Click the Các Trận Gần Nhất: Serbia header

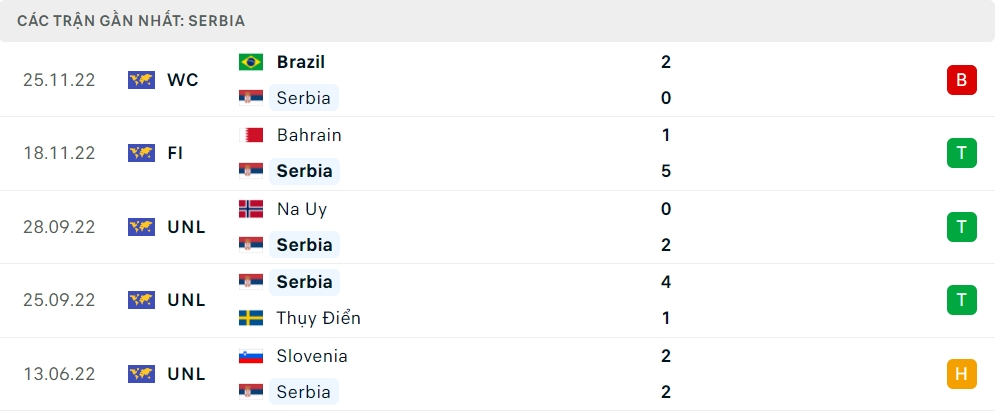pyautogui.click(x=131, y=20)
